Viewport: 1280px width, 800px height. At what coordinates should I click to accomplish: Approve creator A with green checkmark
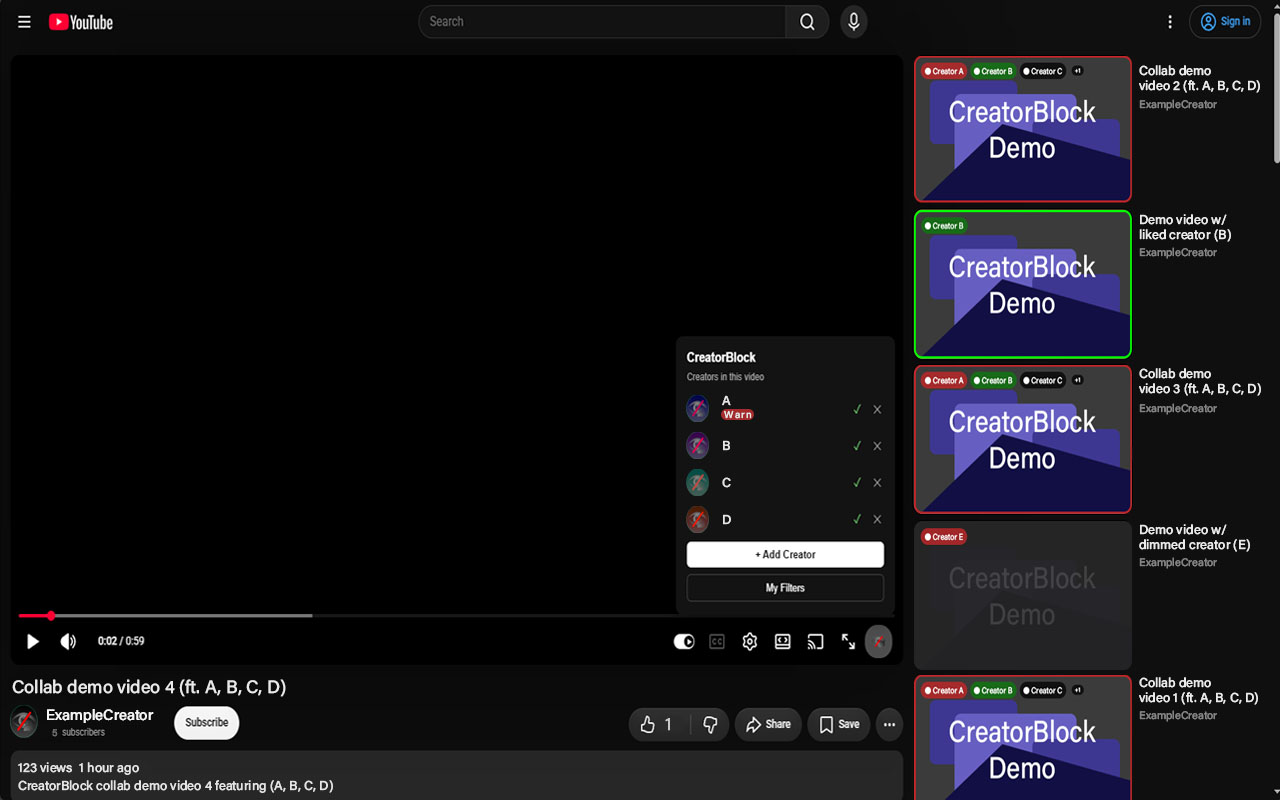tap(857, 409)
